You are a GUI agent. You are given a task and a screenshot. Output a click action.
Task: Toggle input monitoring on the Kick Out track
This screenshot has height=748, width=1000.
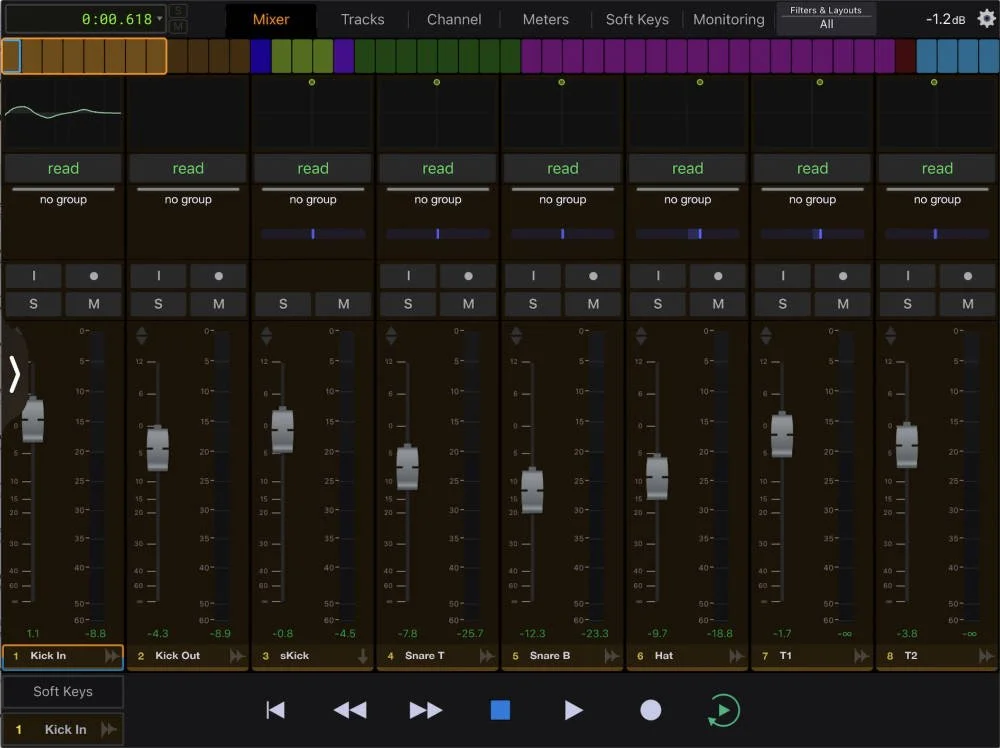point(158,276)
